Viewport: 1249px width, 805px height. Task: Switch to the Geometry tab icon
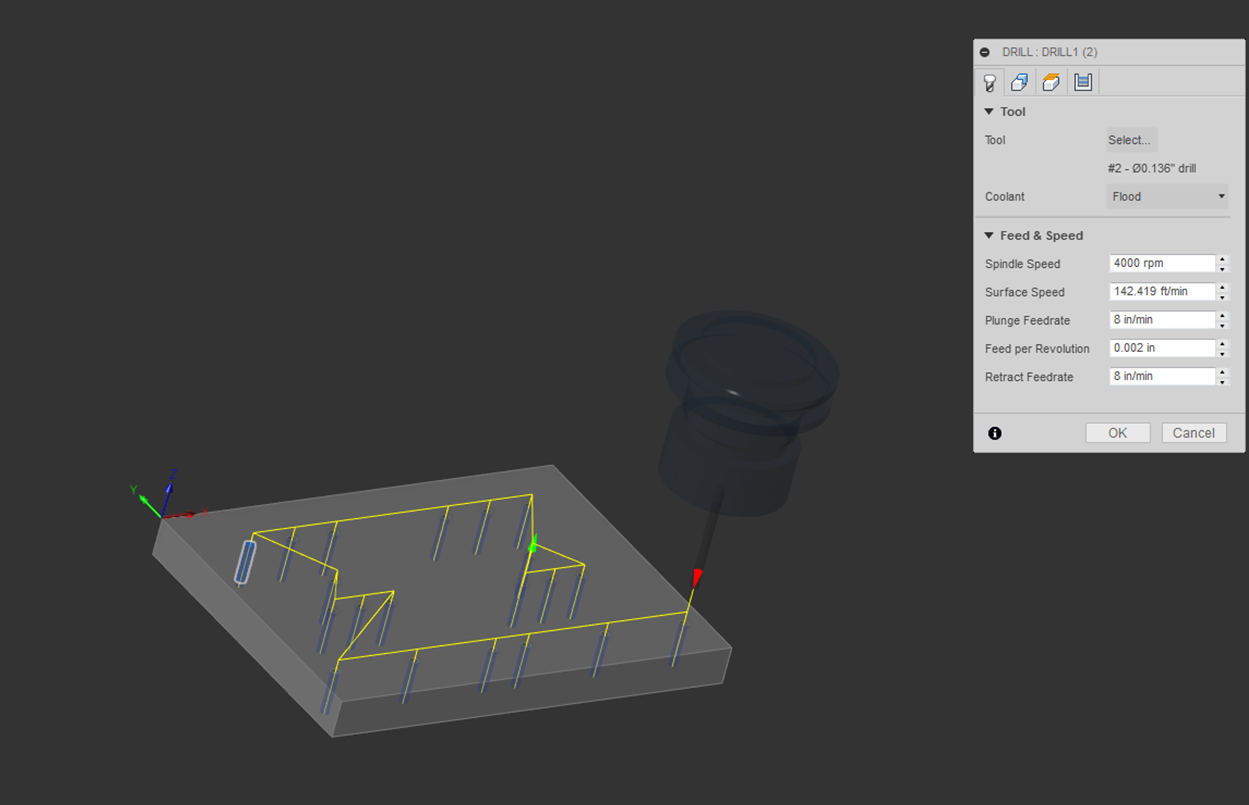coord(1020,82)
